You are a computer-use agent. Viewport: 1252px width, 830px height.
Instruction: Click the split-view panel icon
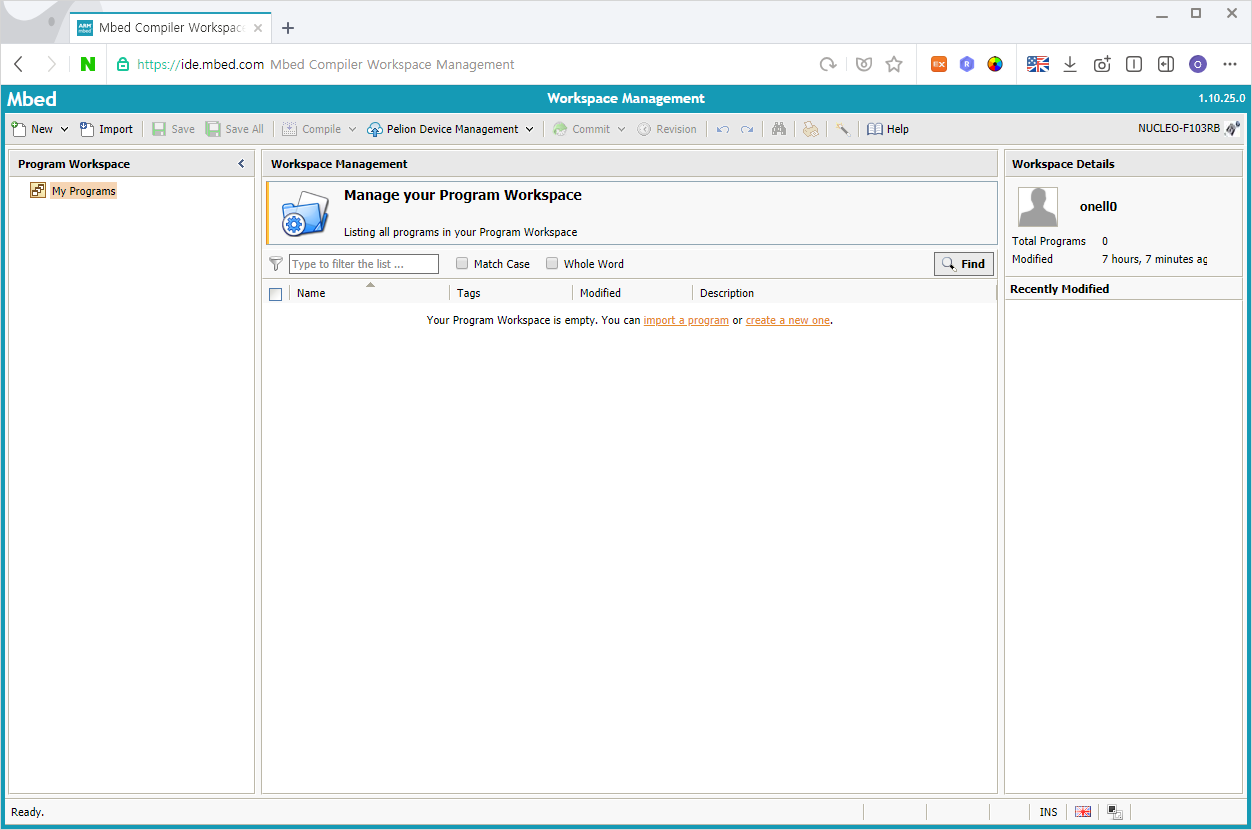[1134, 64]
